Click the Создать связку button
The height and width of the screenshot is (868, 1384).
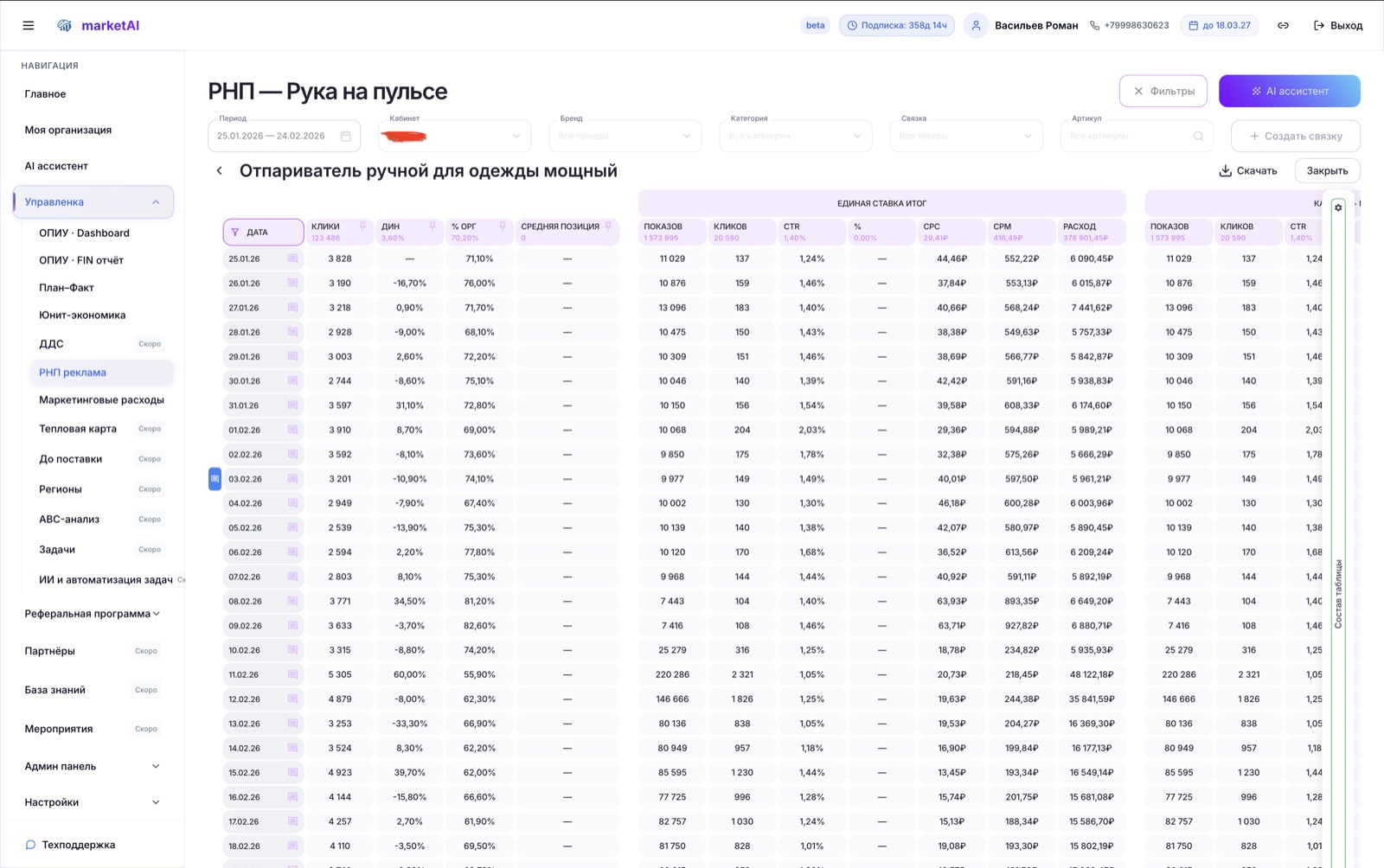[1296, 136]
